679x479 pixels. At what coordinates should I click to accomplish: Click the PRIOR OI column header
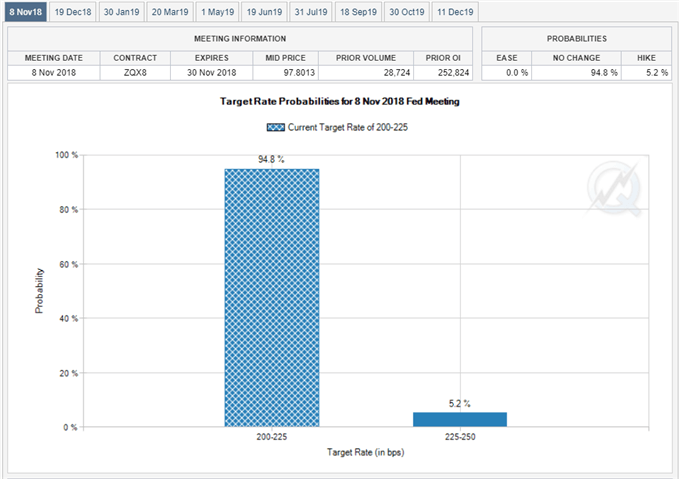click(x=443, y=58)
